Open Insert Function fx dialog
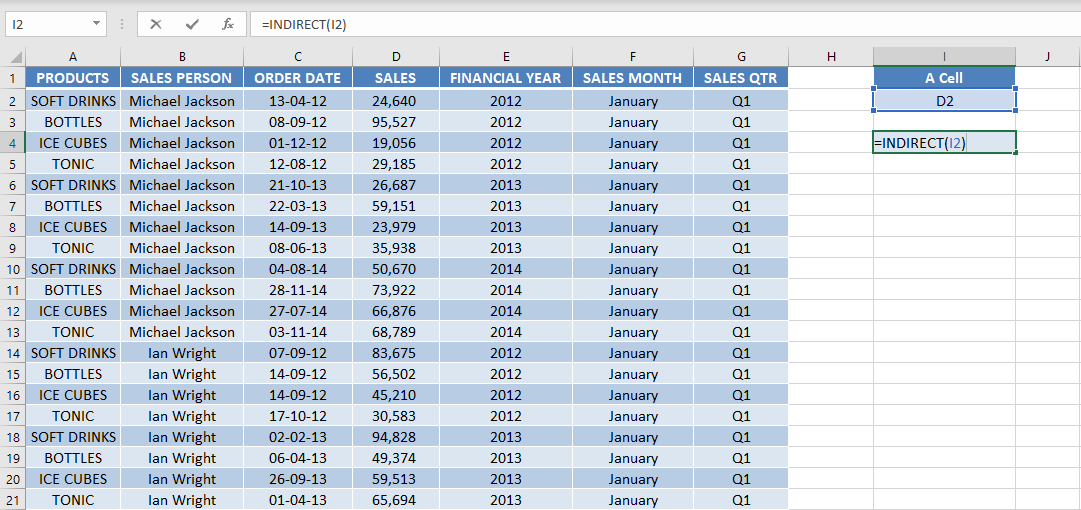The image size is (1081, 510). [x=228, y=24]
